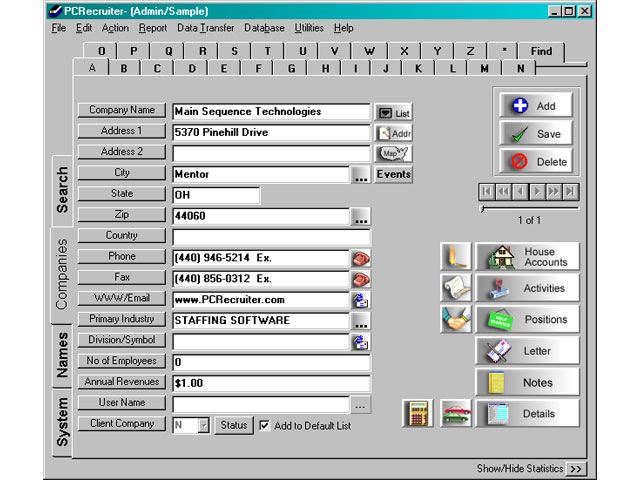Click the web icon beside Division/Symbol field
Screen dimensions: 640x480
click(360, 342)
